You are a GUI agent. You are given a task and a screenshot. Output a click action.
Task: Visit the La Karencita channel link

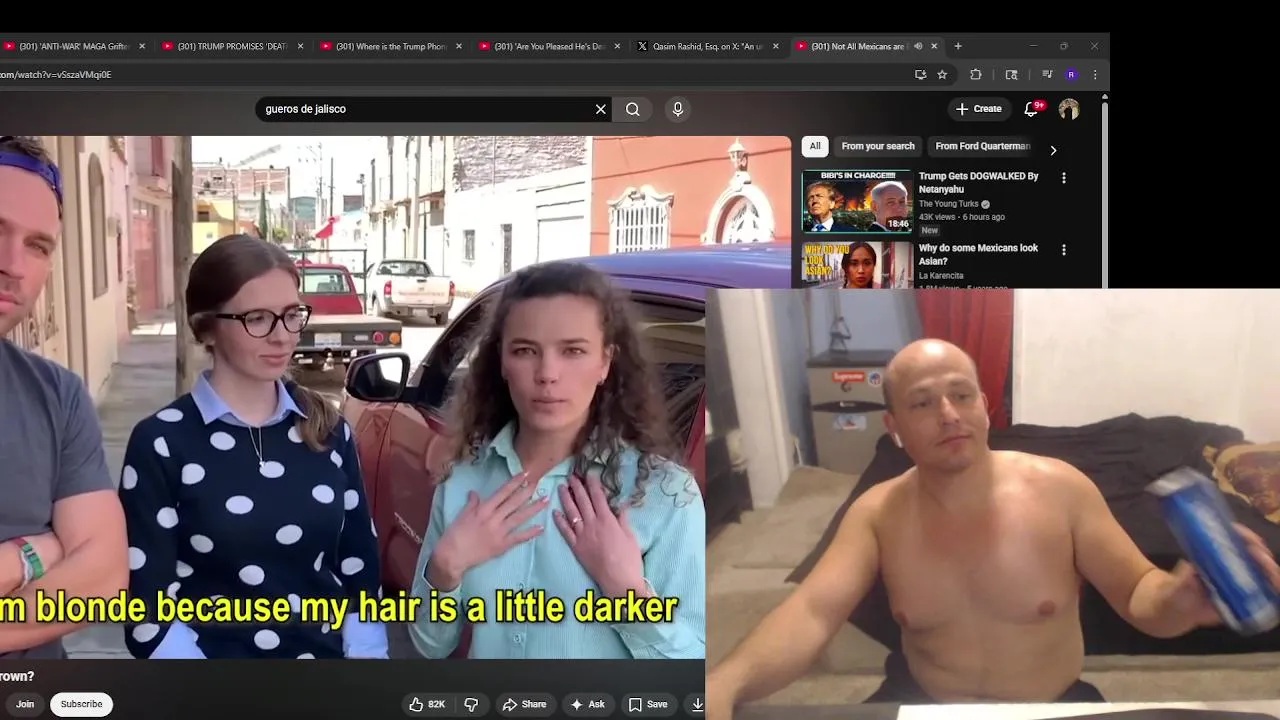941,276
